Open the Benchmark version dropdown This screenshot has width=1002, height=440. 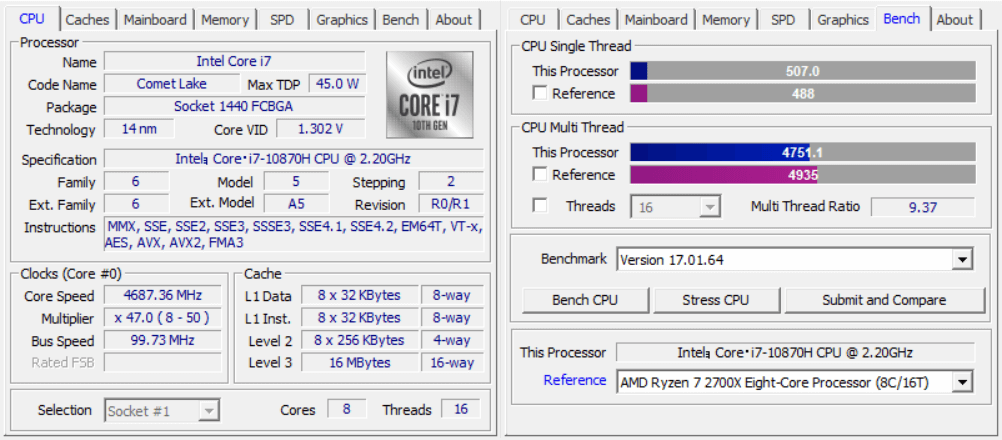pyautogui.click(x=961, y=260)
